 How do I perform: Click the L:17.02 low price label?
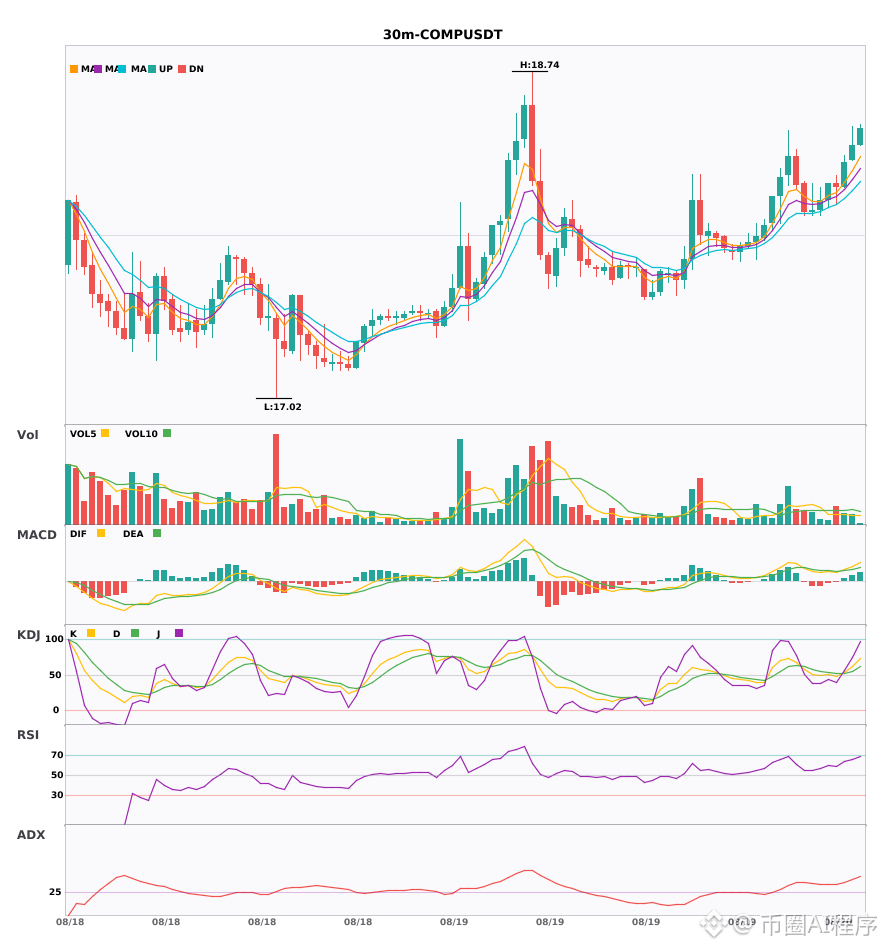(x=282, y=407)
